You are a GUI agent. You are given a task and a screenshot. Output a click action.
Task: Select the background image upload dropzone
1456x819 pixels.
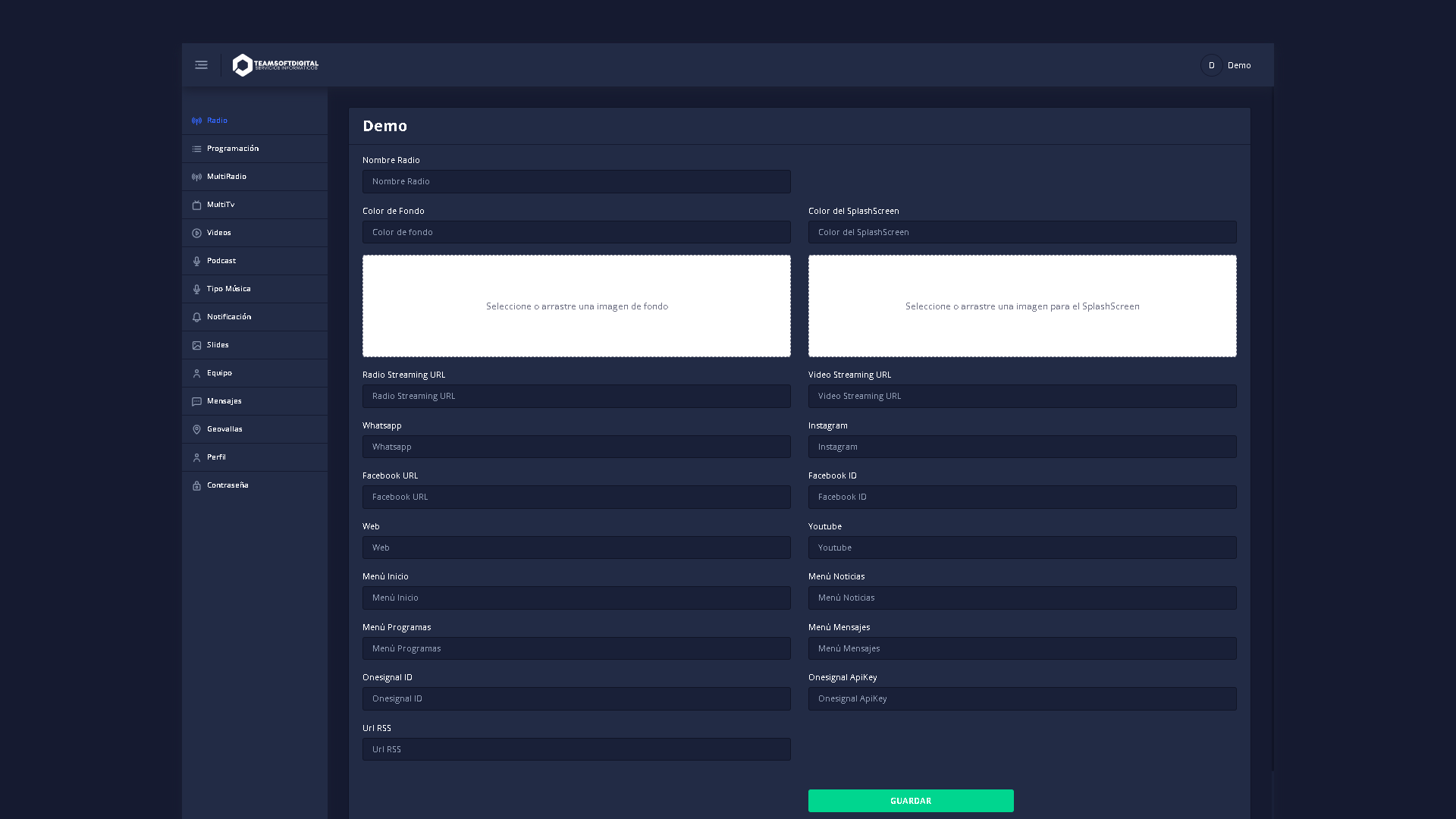[x=576, y=306]
